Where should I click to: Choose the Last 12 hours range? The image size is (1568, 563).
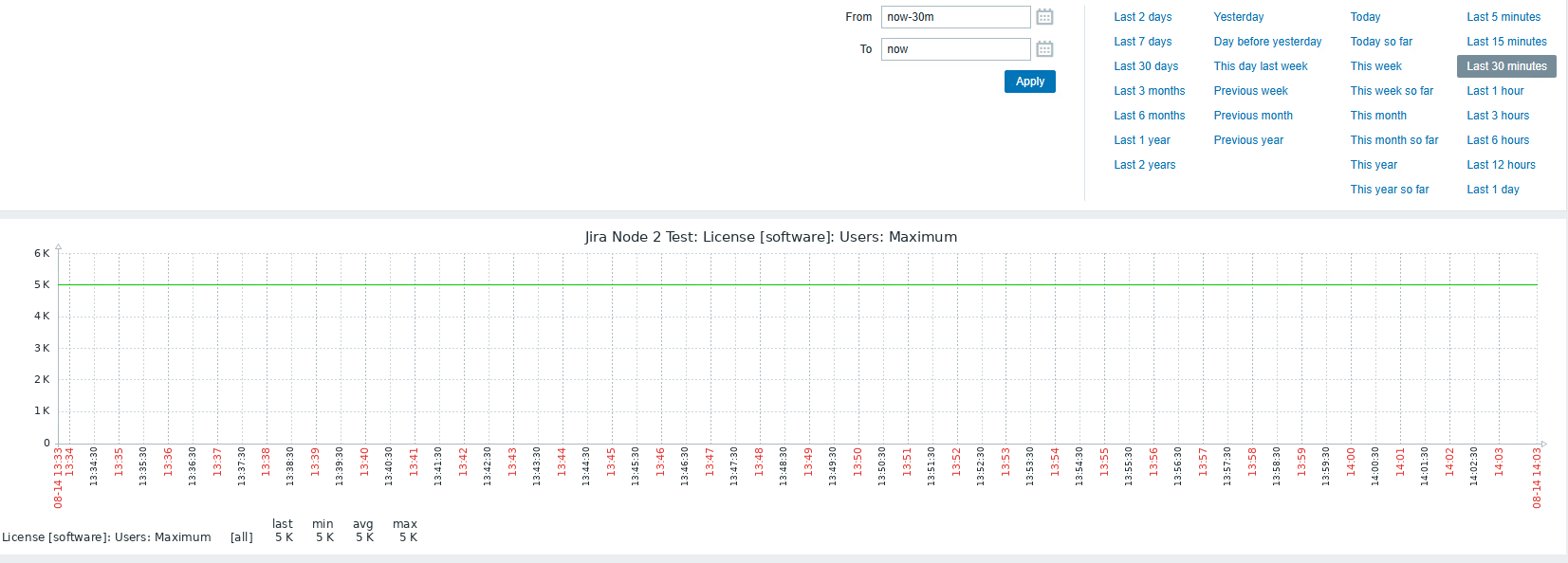coord(1501,165)
